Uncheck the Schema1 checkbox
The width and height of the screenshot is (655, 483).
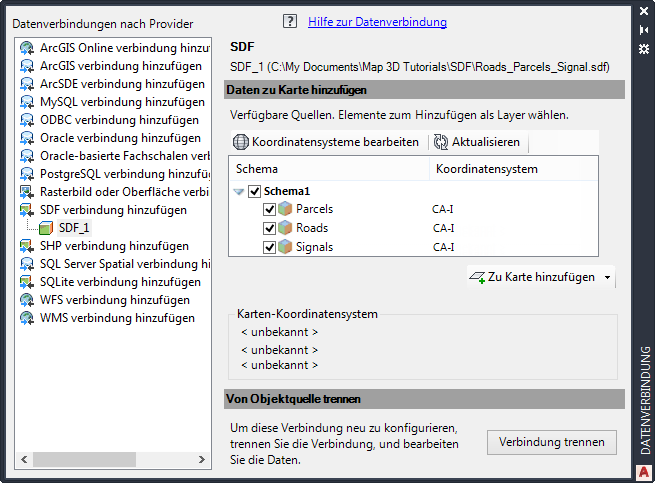click(255, 191)
